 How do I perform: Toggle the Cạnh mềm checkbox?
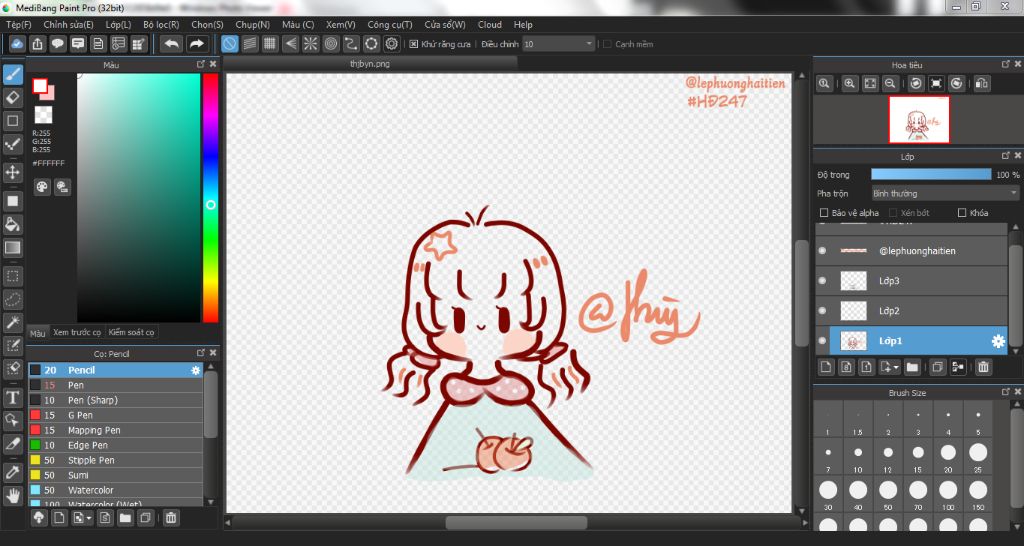click(607, 44)
